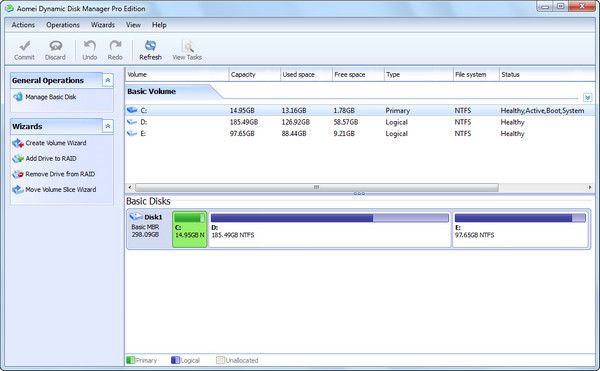Sort by the Status column header
This screenshot has width=600, height=371.
pos(547,75)
